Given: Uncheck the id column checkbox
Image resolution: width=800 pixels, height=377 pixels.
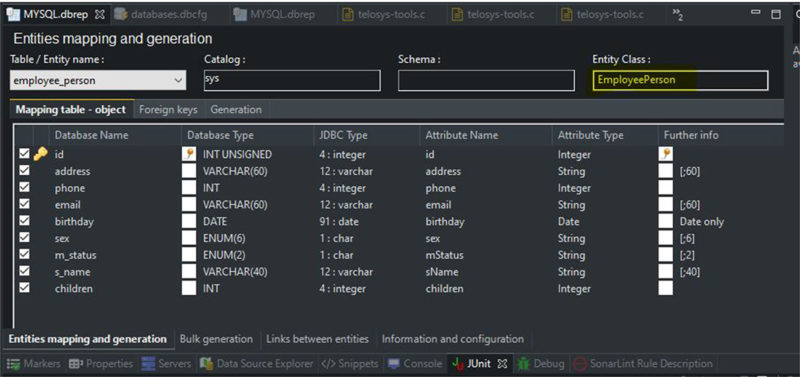Looking at the screenshot, I should click(x=24, y=154).
